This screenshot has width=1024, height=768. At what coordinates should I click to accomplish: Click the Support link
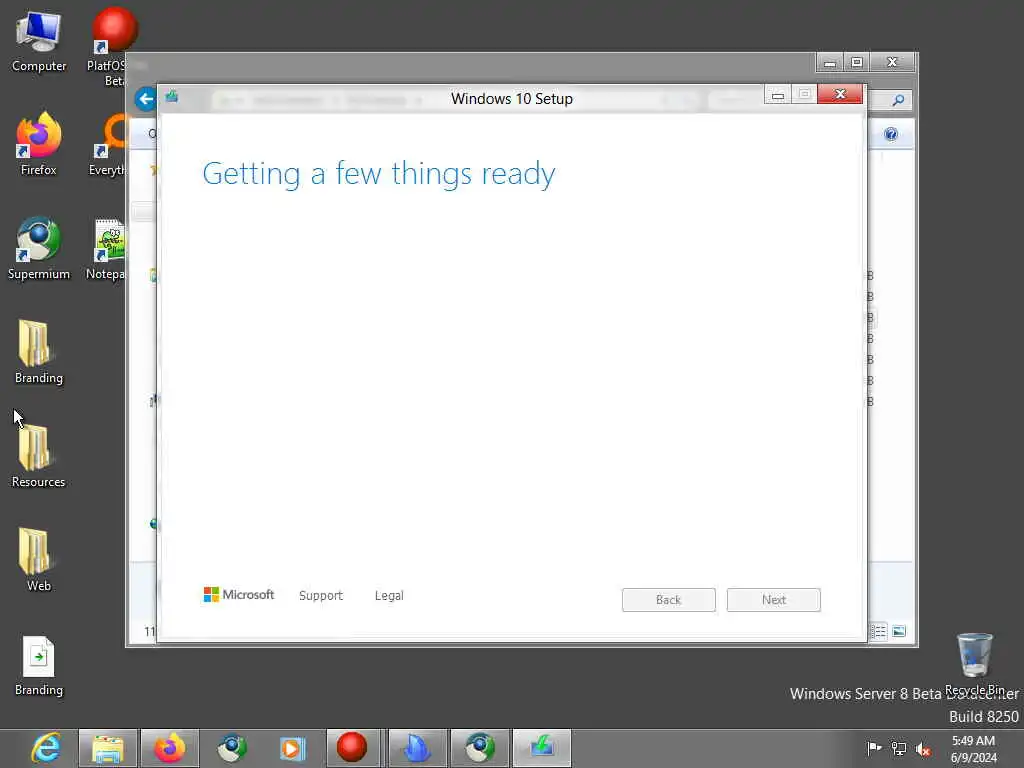pos(321,596)
